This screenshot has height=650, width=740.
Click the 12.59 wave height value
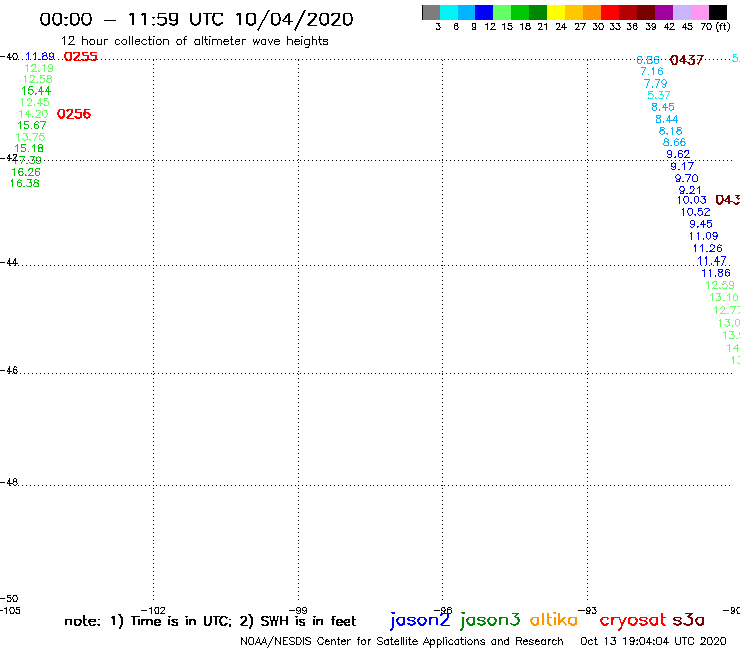[x=720, y=285]
